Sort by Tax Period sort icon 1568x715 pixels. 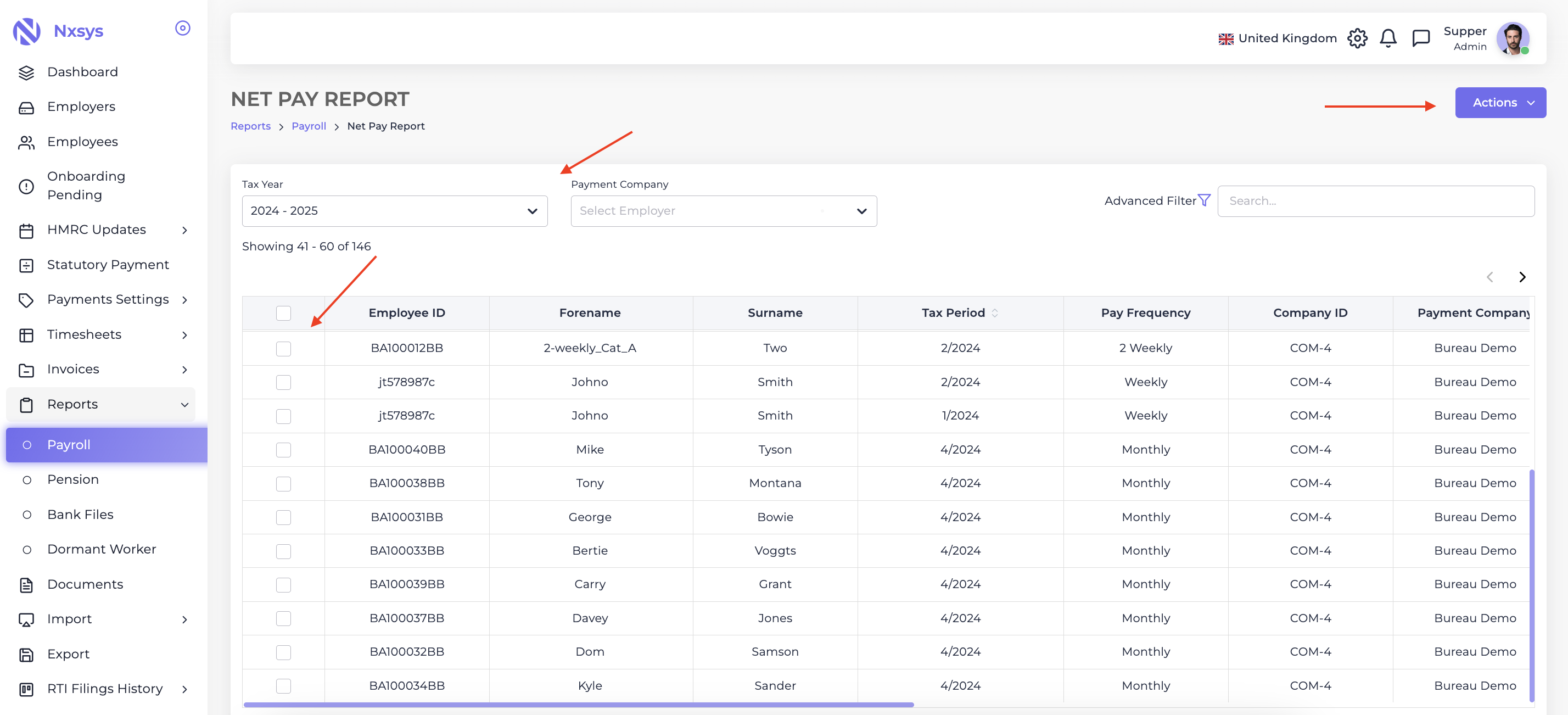pos(995,313)
